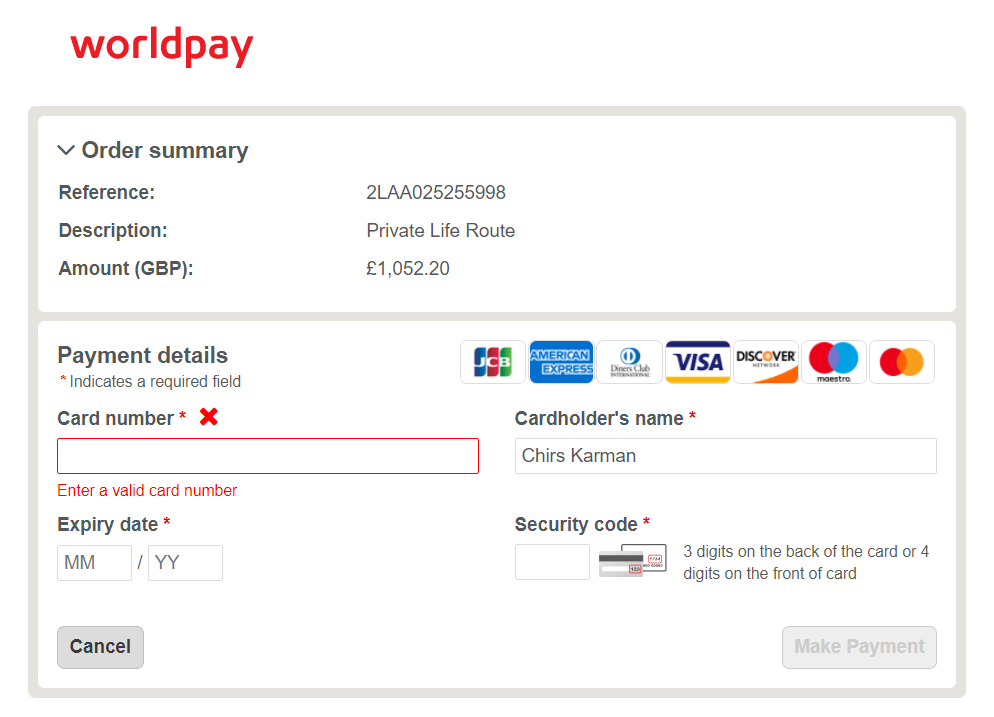Screen dimensions: 994x717
Task: Choose the Diners Club card icon
Action: tap(629, 362)
